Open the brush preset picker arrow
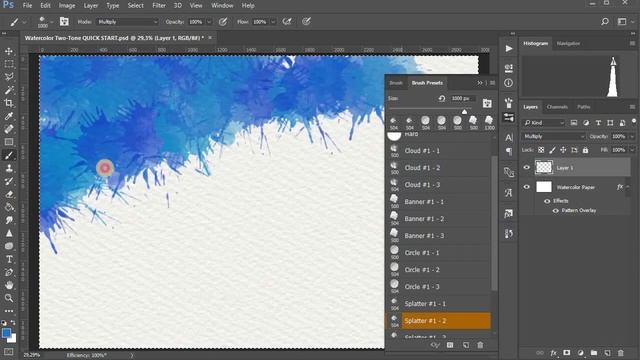Viewport: 640px width, 360px height. coord(52,22)
